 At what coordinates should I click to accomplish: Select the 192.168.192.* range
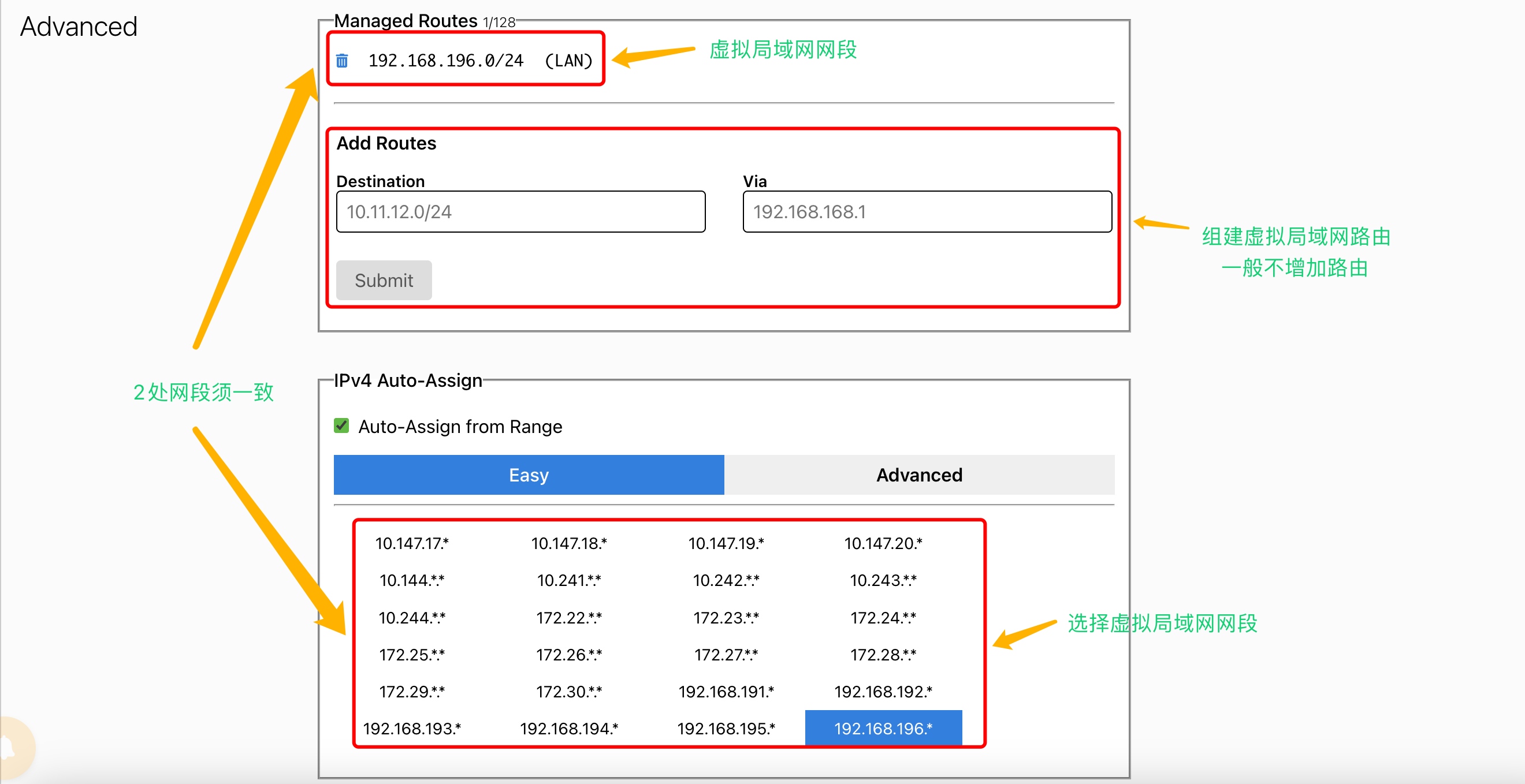pyautogui.click(x=883, y=692)
